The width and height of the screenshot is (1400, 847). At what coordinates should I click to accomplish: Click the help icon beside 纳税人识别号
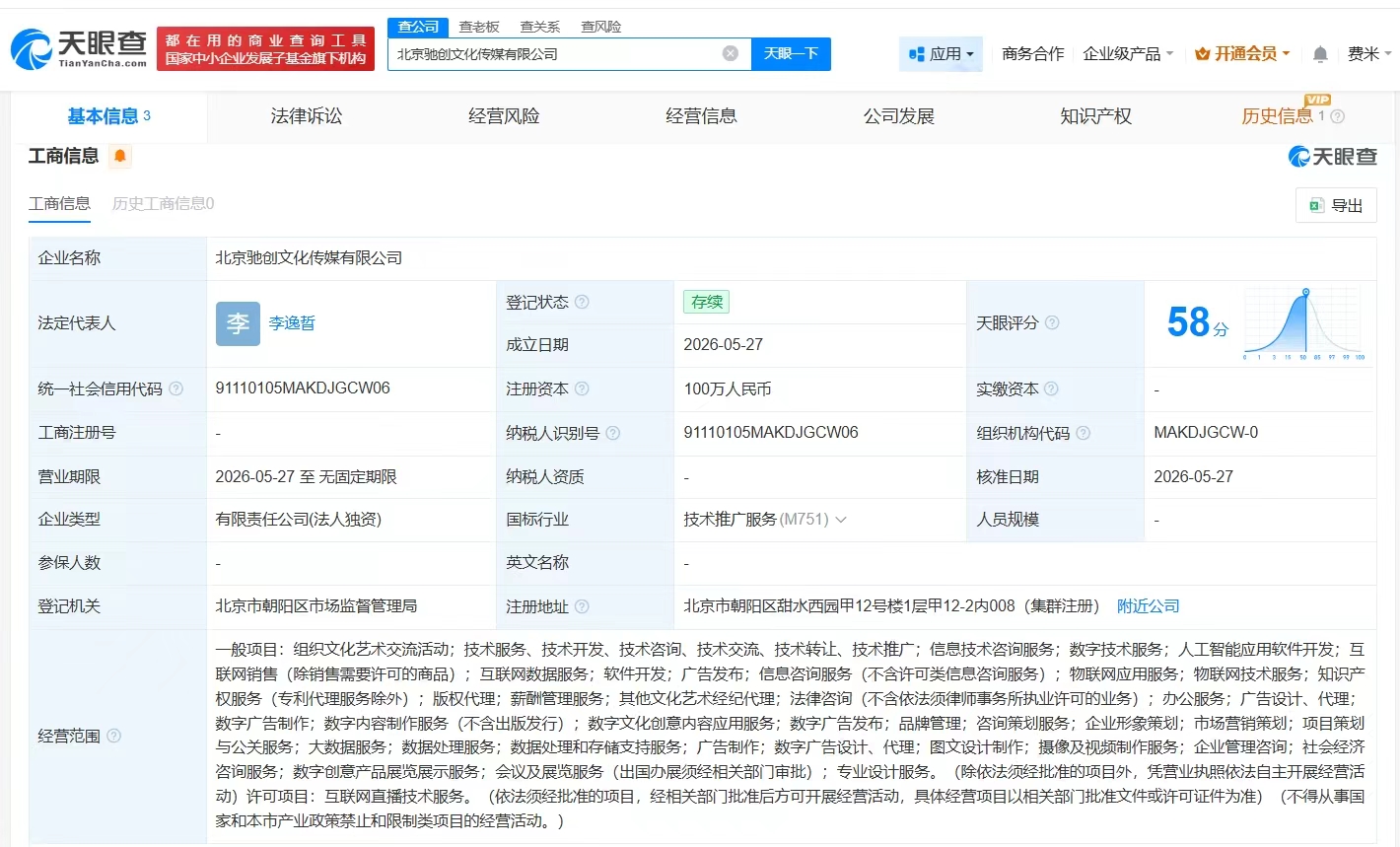click(x=613, y=433)
